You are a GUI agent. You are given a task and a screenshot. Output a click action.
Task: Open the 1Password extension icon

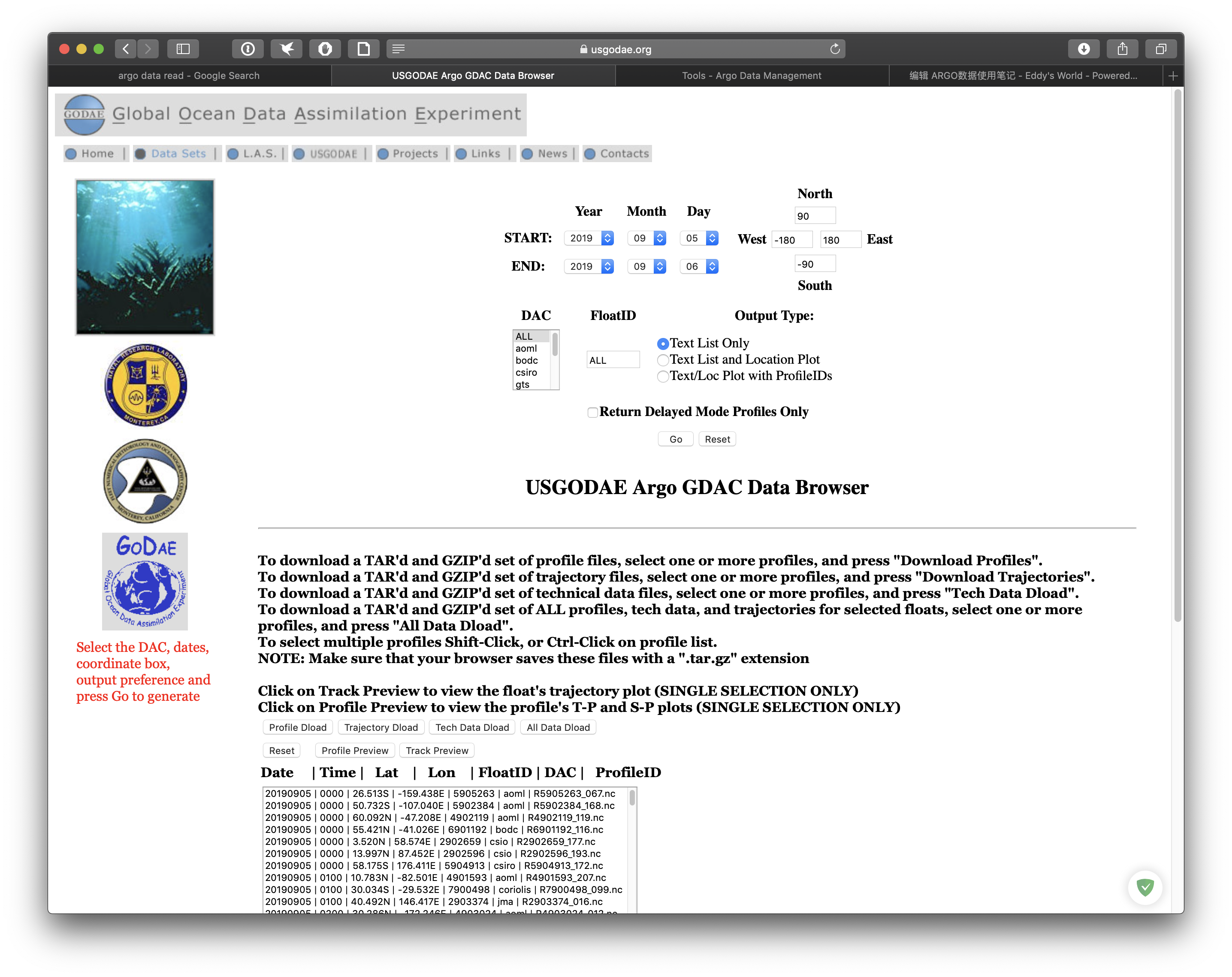[x=248, y=49]
